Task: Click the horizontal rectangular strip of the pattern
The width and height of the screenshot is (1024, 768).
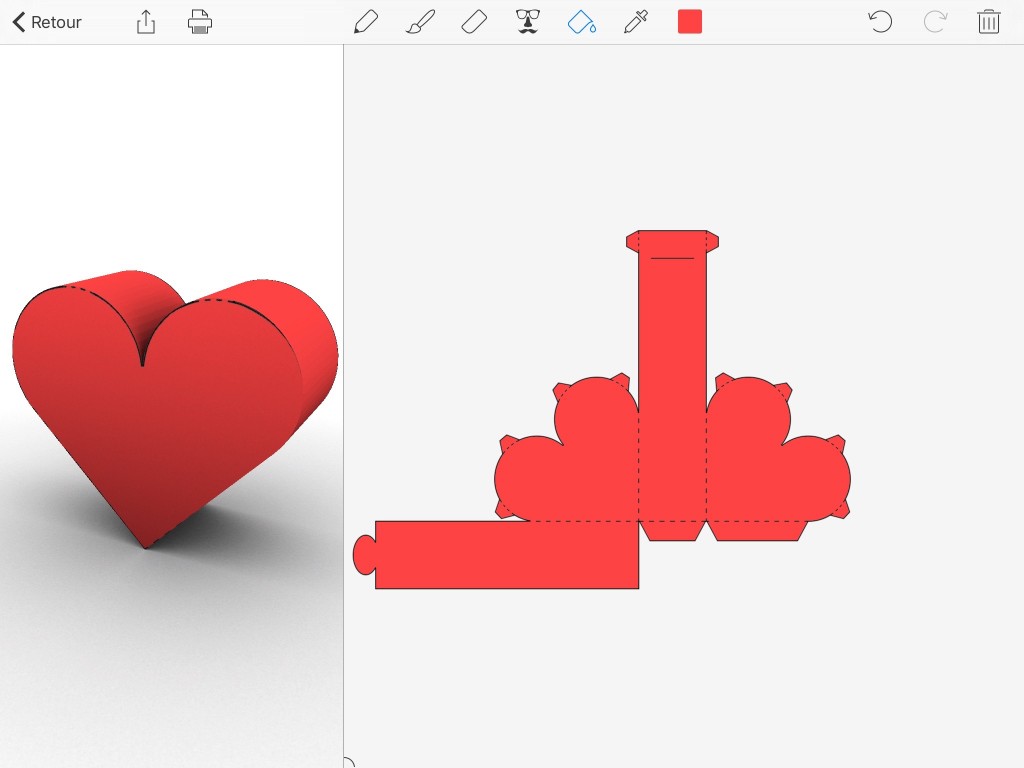Action: pyautogui.click(x=506, y=555)
